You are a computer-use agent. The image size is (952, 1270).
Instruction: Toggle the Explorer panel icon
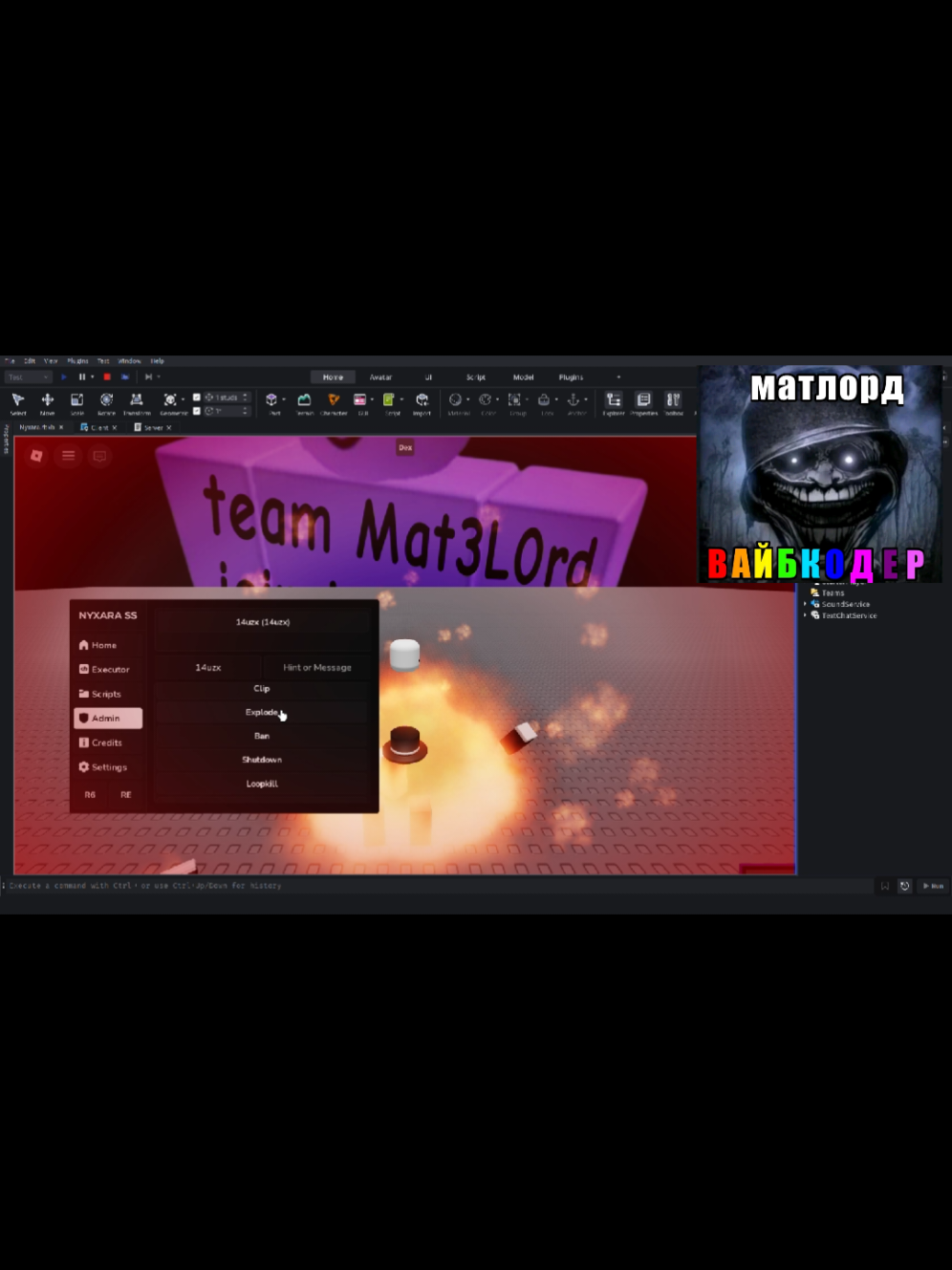click(614, 403)
